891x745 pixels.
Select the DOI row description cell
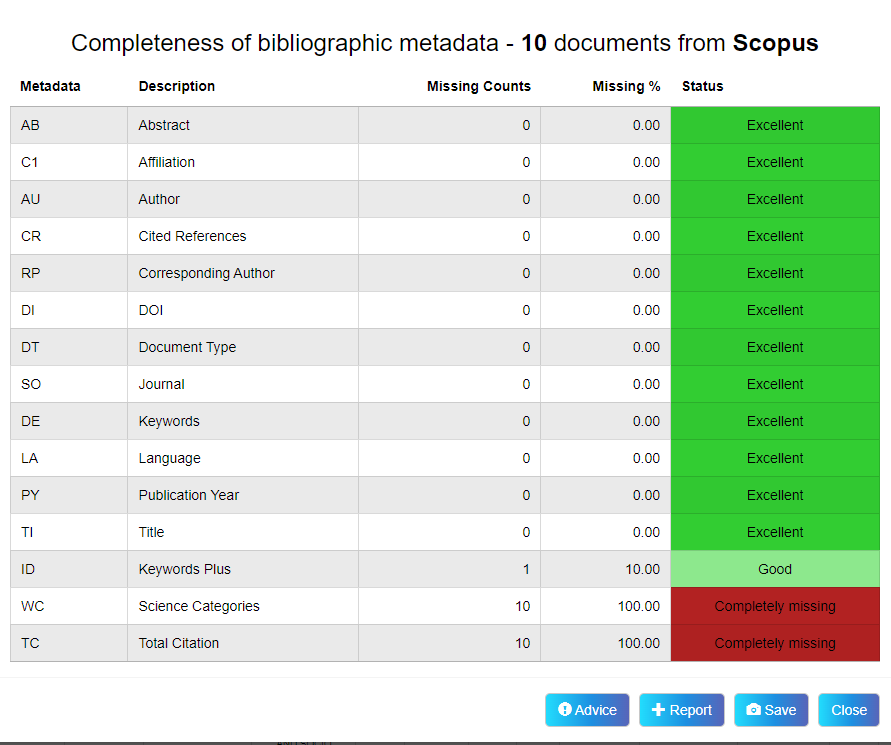[x=150, y=310]
